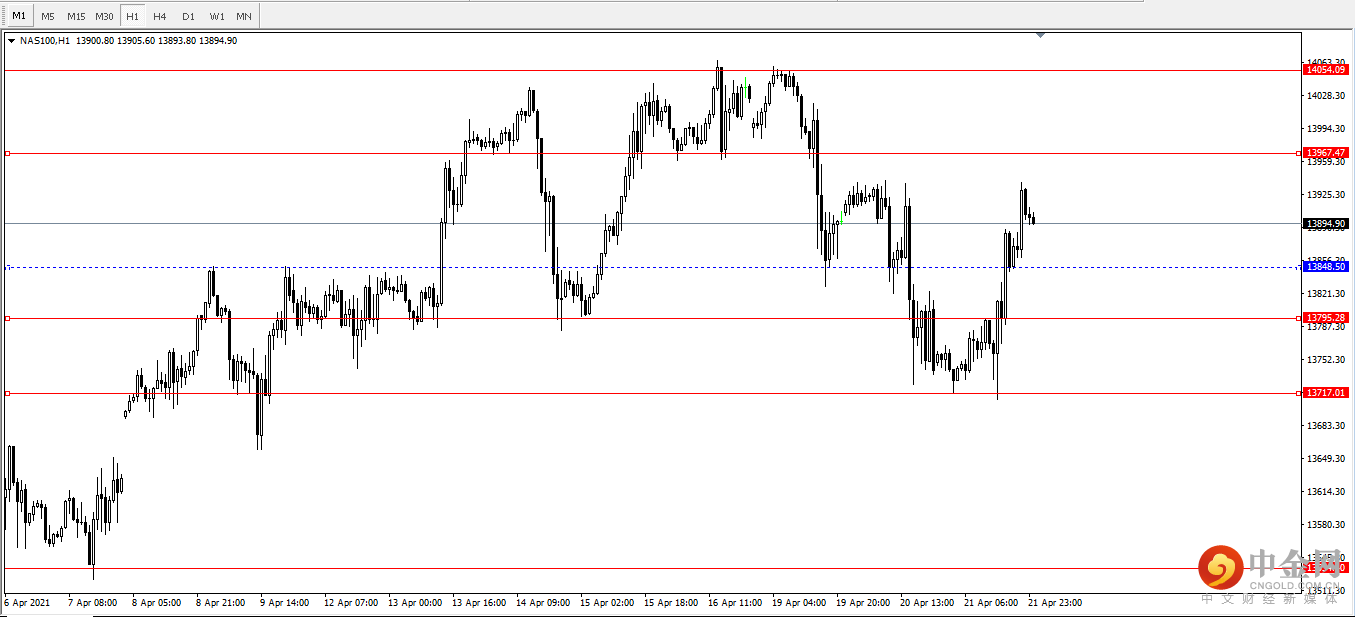Click the '21 Apr 23:00' time axis label
This screenshot has width=1355, height=617.
[1054, 603]
